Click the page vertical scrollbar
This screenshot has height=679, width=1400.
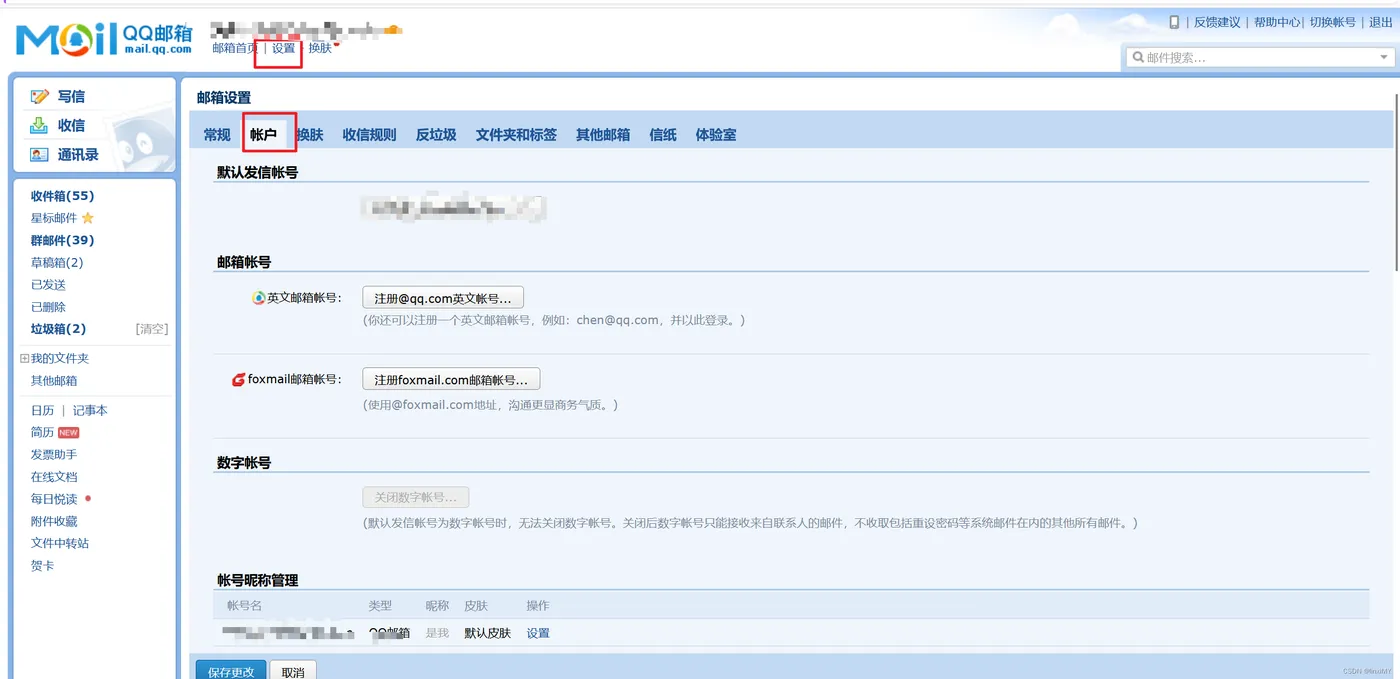coord(1395,180)
